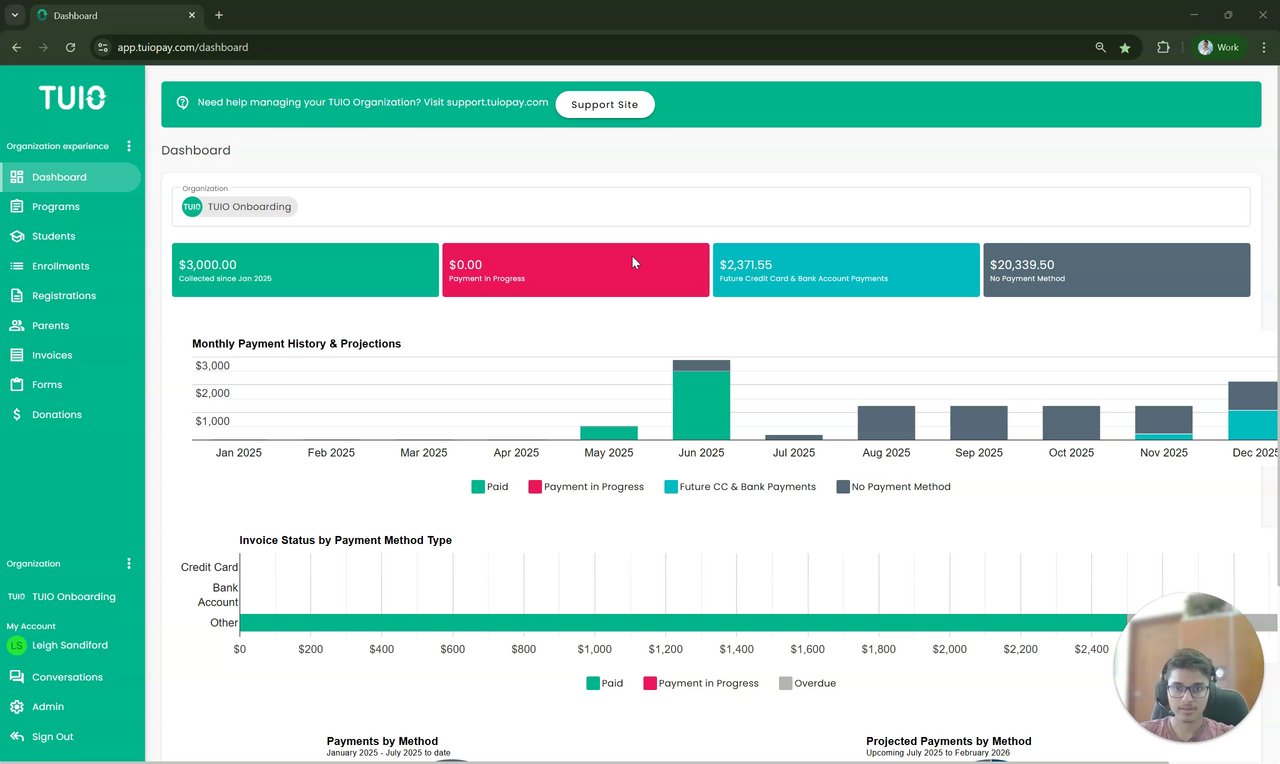Click the Students graduation cap icon

16,236
